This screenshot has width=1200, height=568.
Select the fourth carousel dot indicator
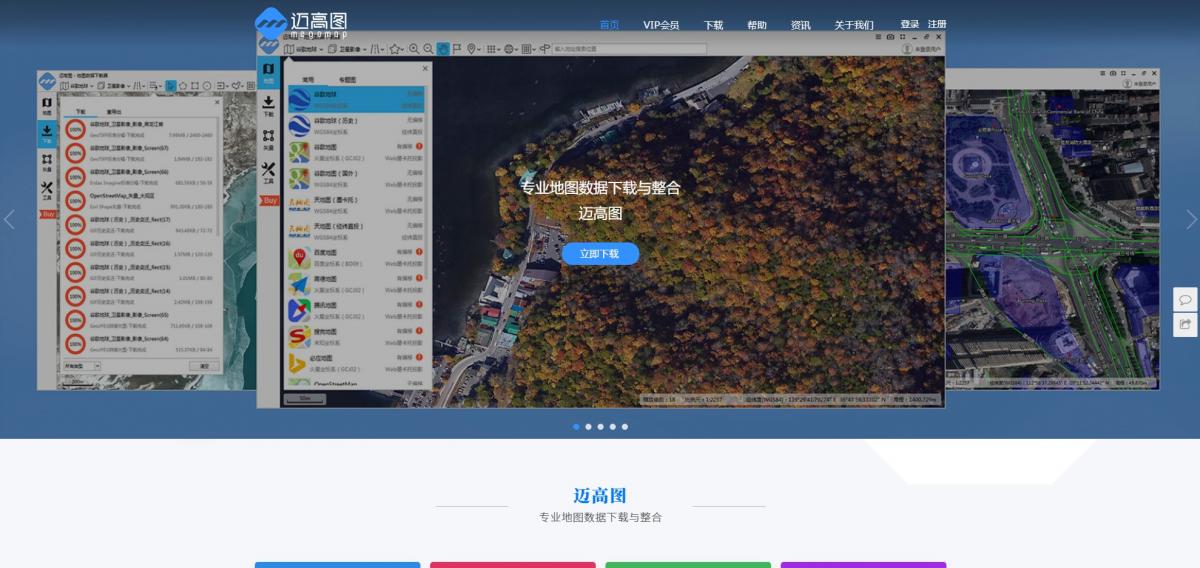[613, 427]
